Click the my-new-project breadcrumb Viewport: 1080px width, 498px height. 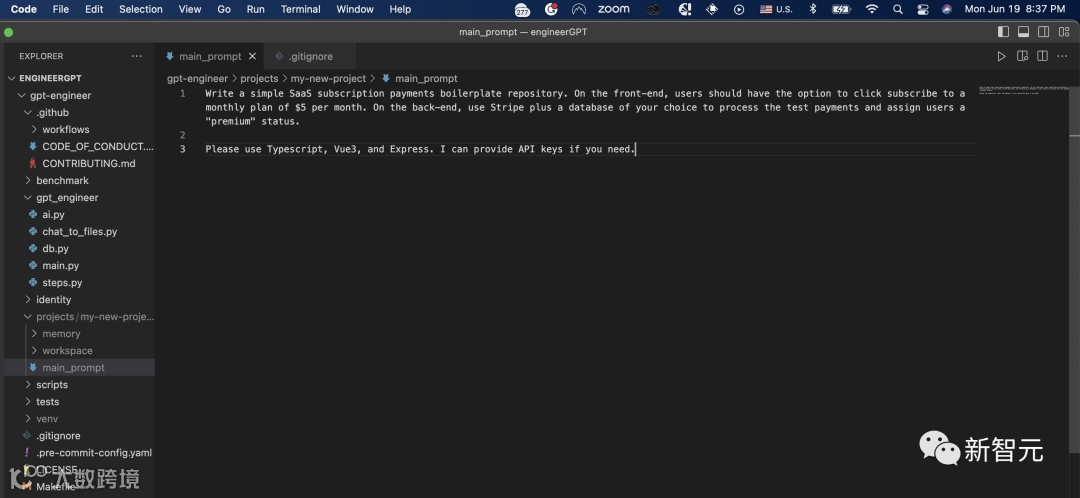click(328, 79)
